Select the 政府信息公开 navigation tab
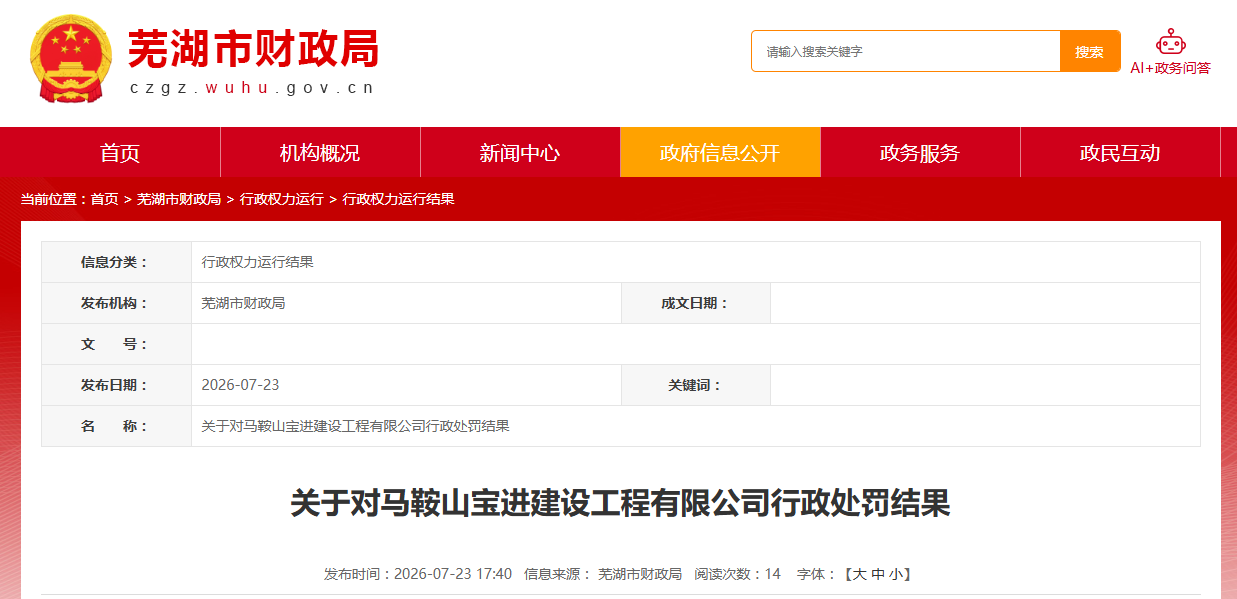The image size is (1237, 599). pos(720,153)
